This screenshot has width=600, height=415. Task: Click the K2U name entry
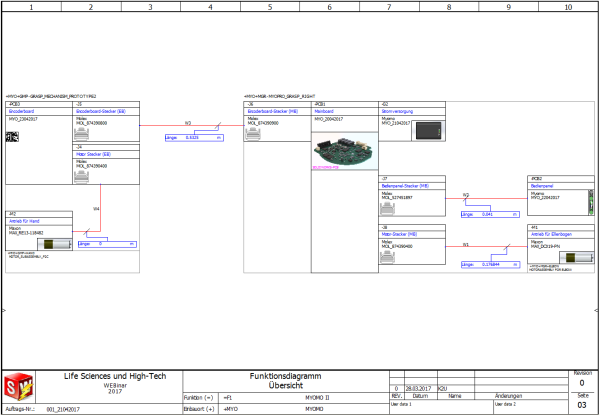pos(442,389)
